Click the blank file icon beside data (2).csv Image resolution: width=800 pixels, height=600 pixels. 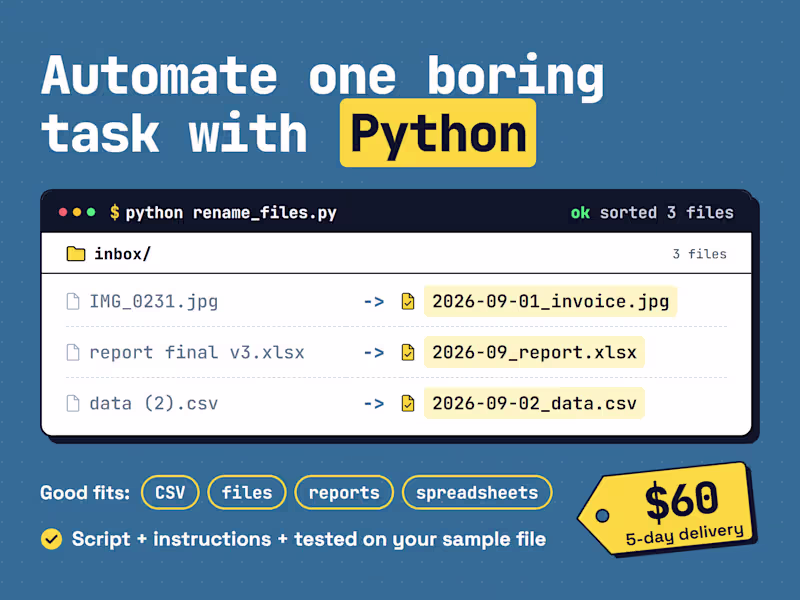click(x=73, y=404)
